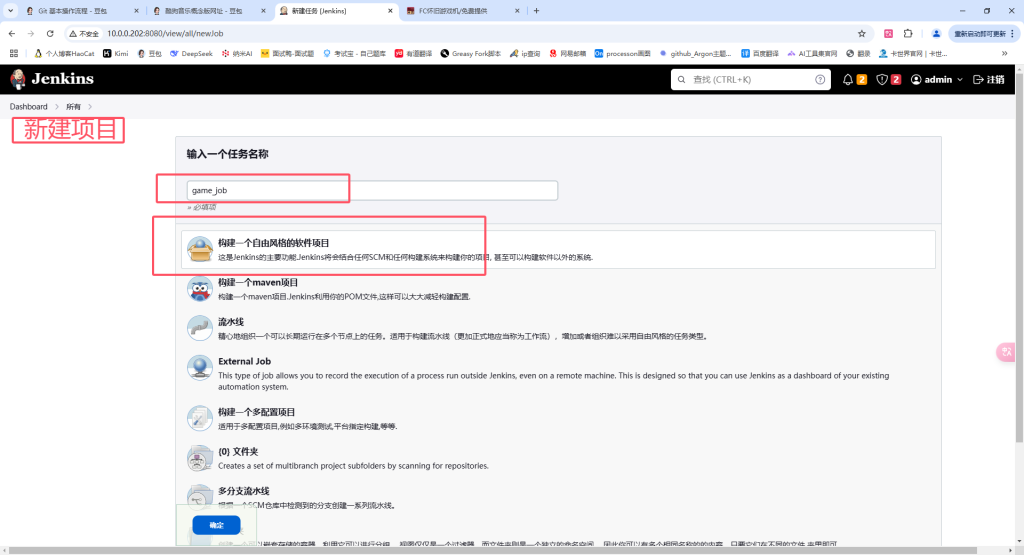
Task: Expand the 所有 breadcrumb chevron
Action: (x=90, y=106)
